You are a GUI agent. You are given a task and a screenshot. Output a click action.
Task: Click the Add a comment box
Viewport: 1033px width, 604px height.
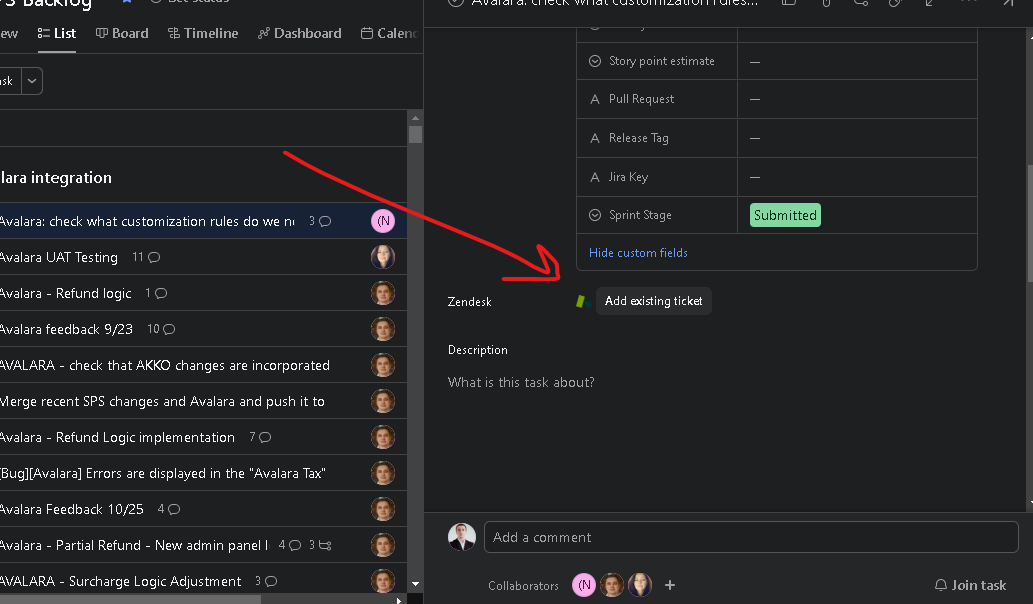751,537
